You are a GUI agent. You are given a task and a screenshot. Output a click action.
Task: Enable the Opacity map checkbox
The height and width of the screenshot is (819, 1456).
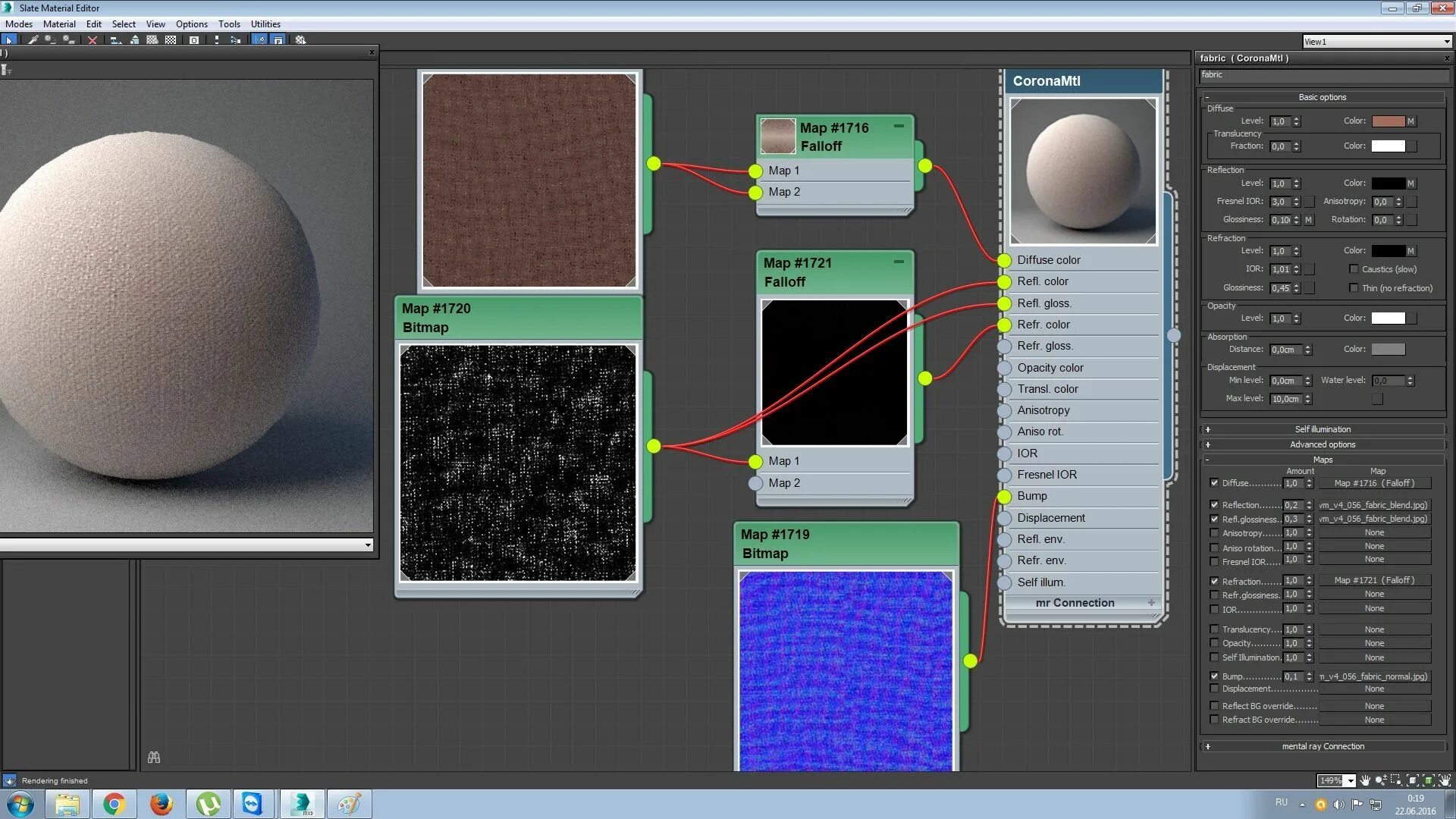point(1214,643)
